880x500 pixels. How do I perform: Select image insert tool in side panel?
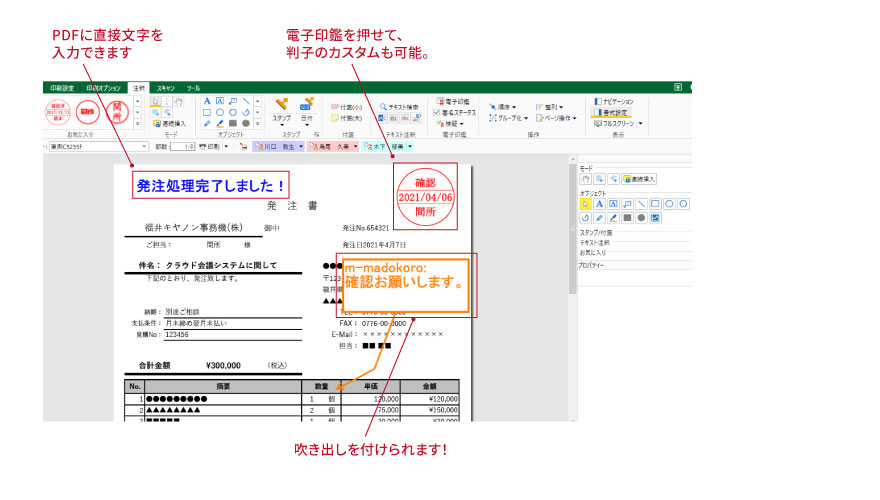pos(656,218)
